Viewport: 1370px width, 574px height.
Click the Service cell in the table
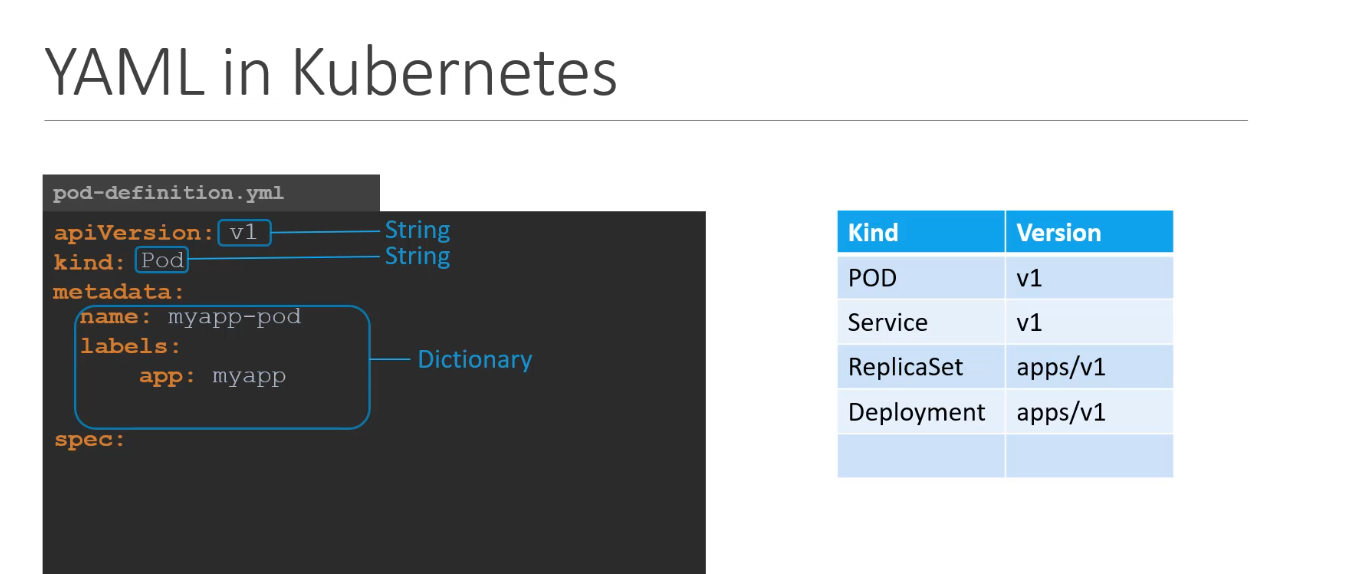pos(887,323)
